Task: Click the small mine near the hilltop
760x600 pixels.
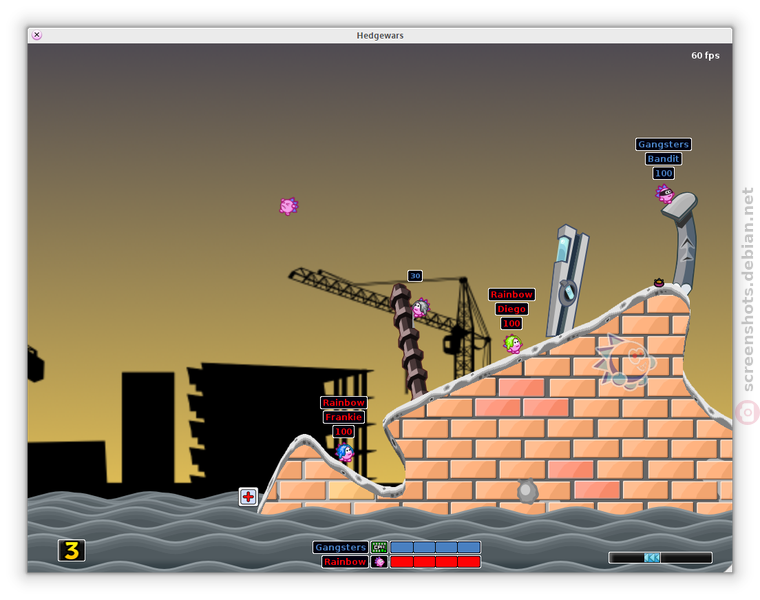Action: (659, 283)
